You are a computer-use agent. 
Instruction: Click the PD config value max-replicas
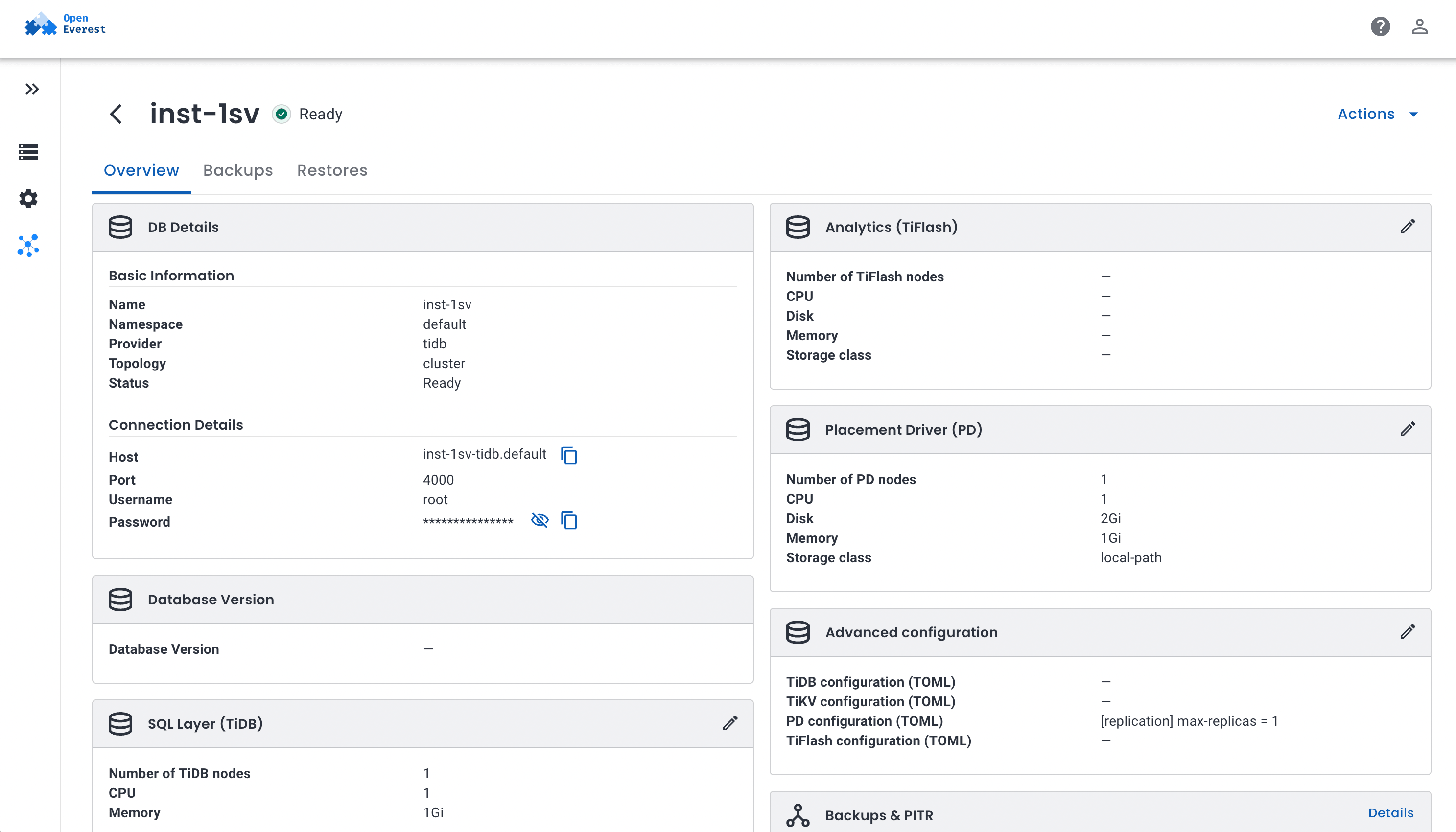(1189, 721)
